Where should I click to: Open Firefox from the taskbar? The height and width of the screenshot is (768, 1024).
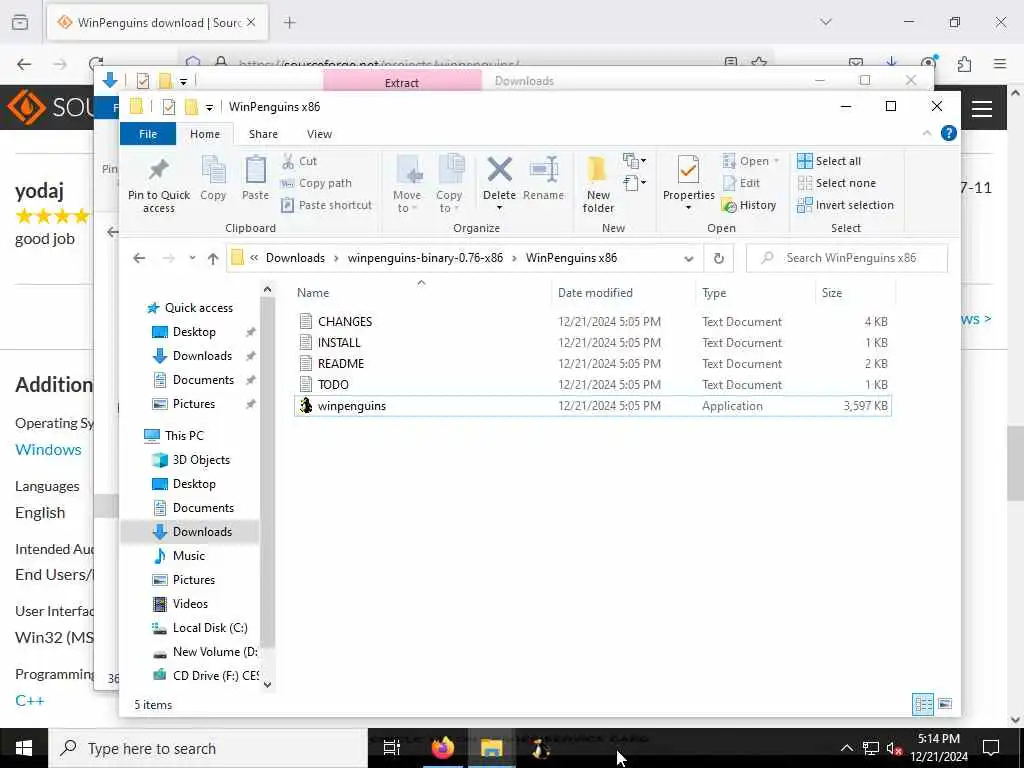442,748
